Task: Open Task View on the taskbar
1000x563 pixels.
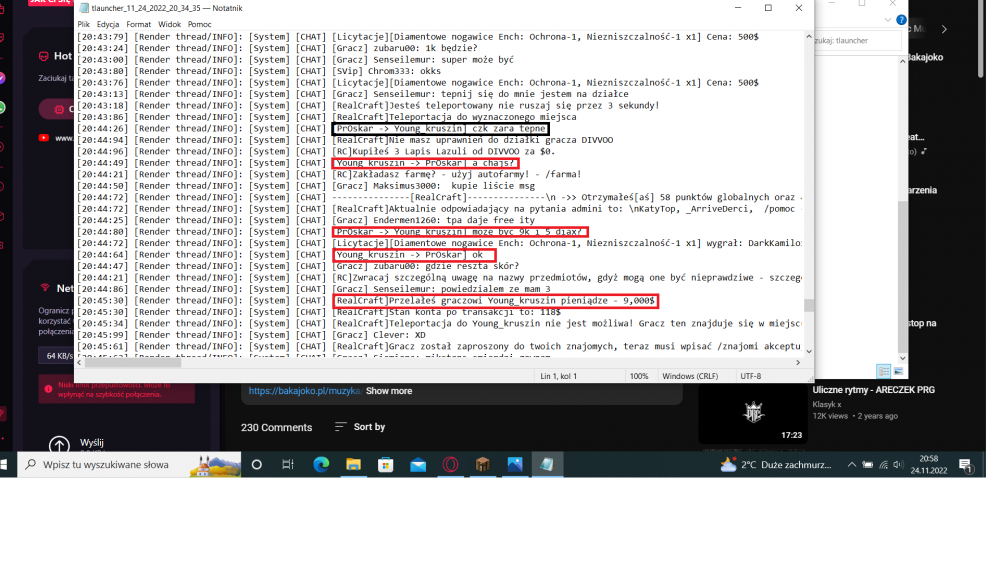Action: [x=288, y=465]
